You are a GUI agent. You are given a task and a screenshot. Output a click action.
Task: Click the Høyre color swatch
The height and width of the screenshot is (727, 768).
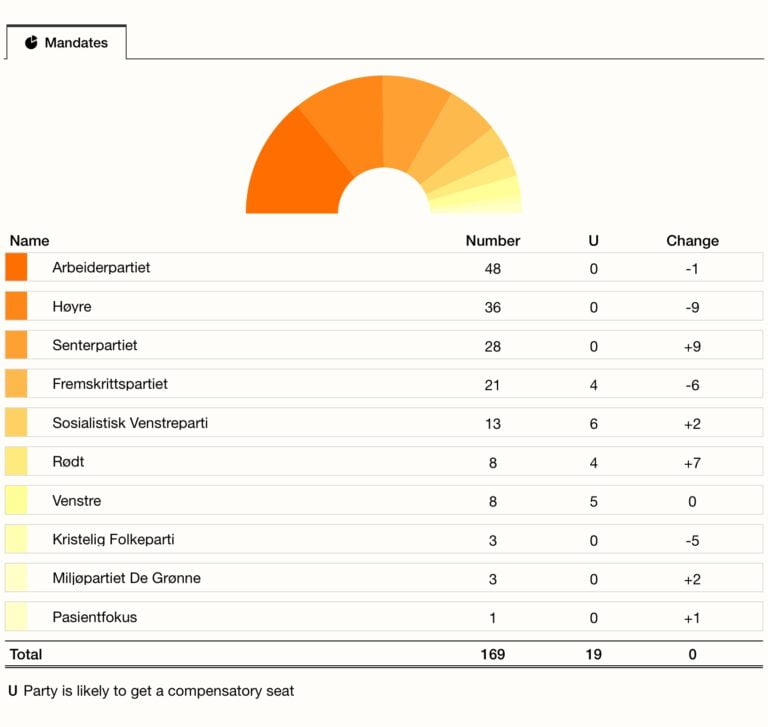(x=16, y=306)
